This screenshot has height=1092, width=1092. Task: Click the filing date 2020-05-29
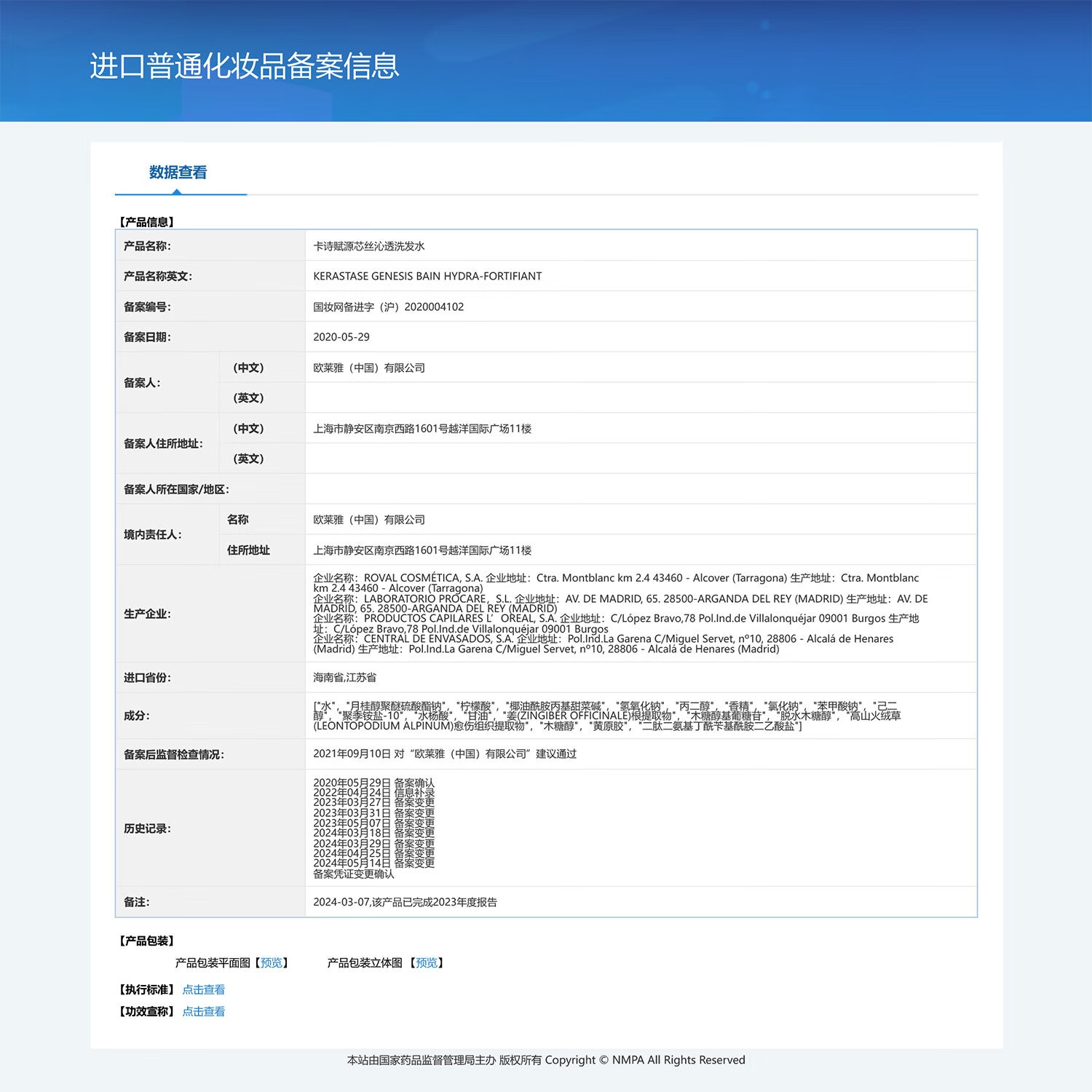click(341, 337)
